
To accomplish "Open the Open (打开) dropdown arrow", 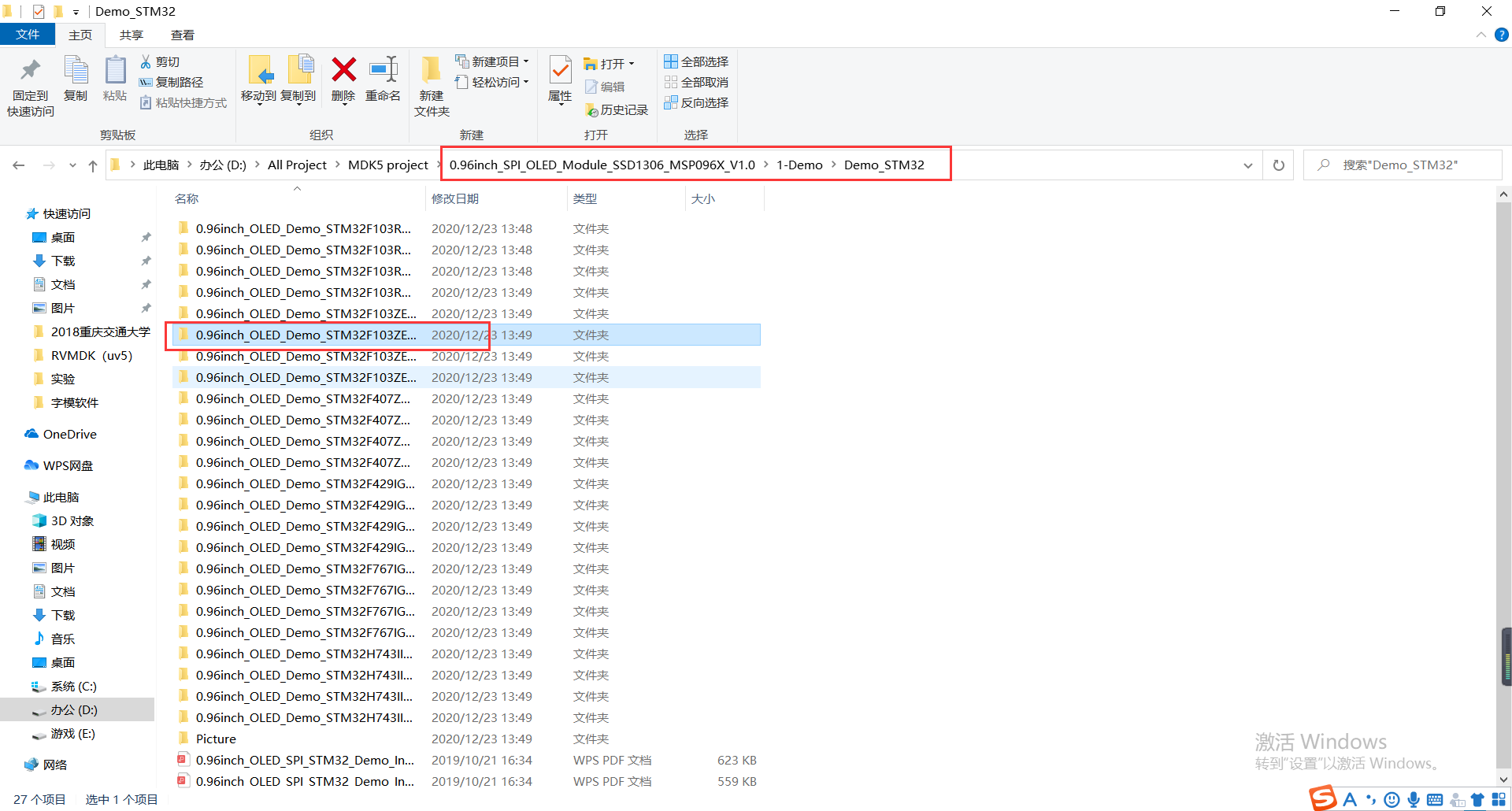I will [x=632, y=64].
